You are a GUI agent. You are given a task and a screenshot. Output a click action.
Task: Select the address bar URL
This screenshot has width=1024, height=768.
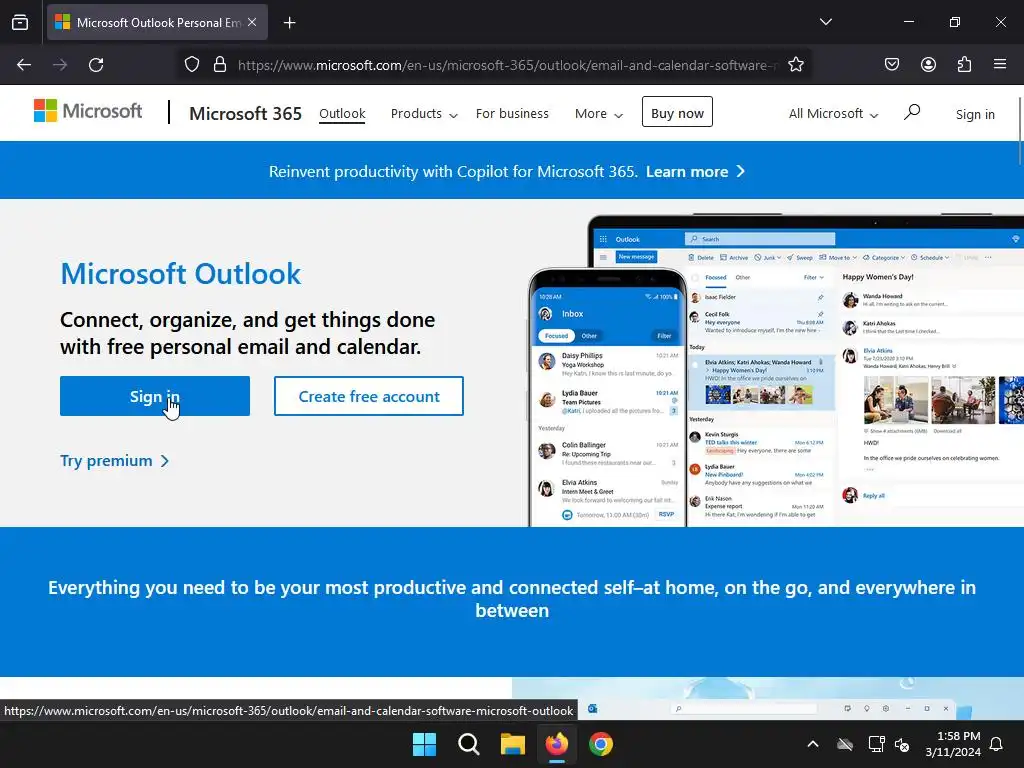pyautogui.click(x=508, y=65)
